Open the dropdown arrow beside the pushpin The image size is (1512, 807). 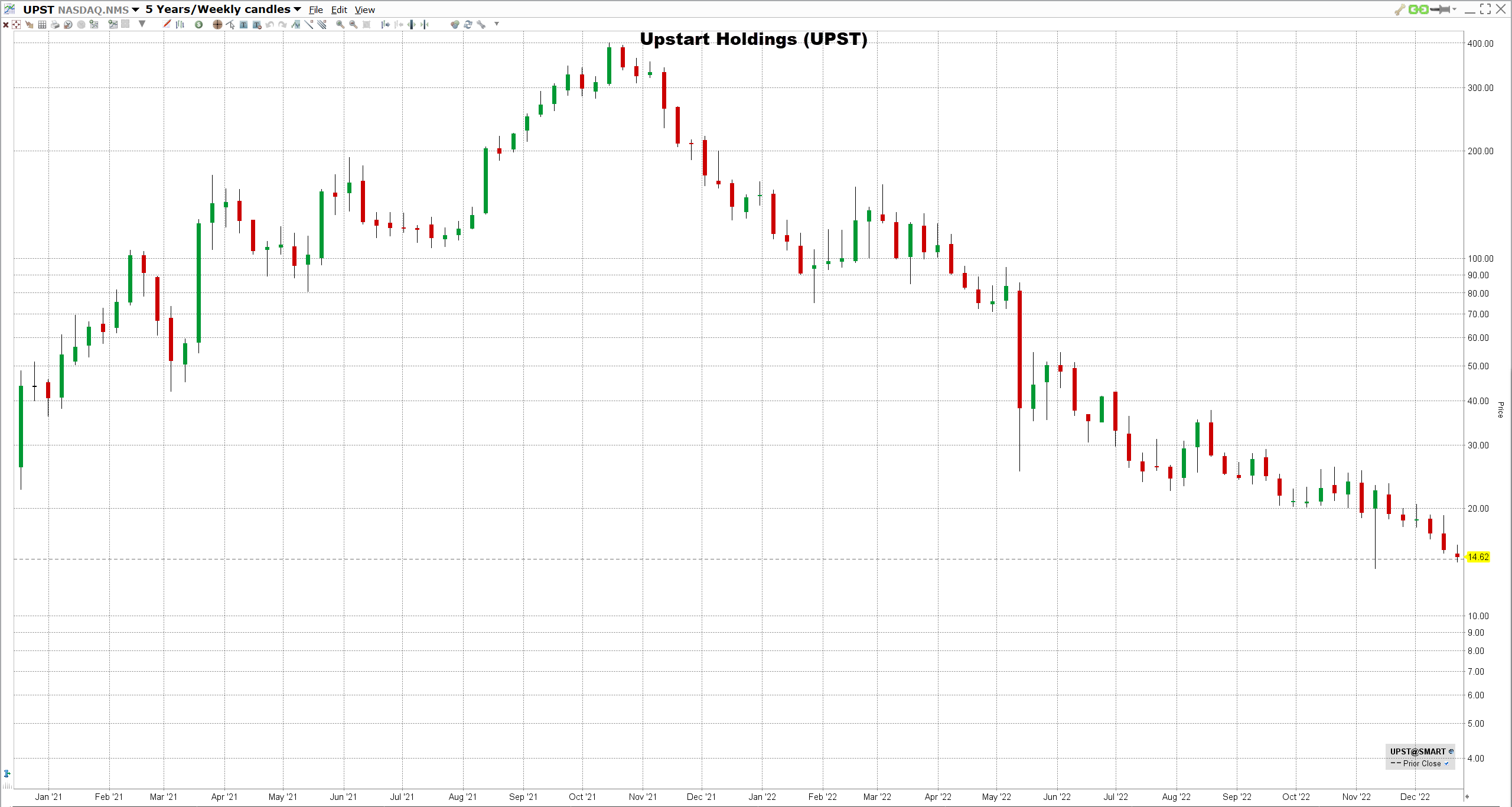pos(1455,9)
